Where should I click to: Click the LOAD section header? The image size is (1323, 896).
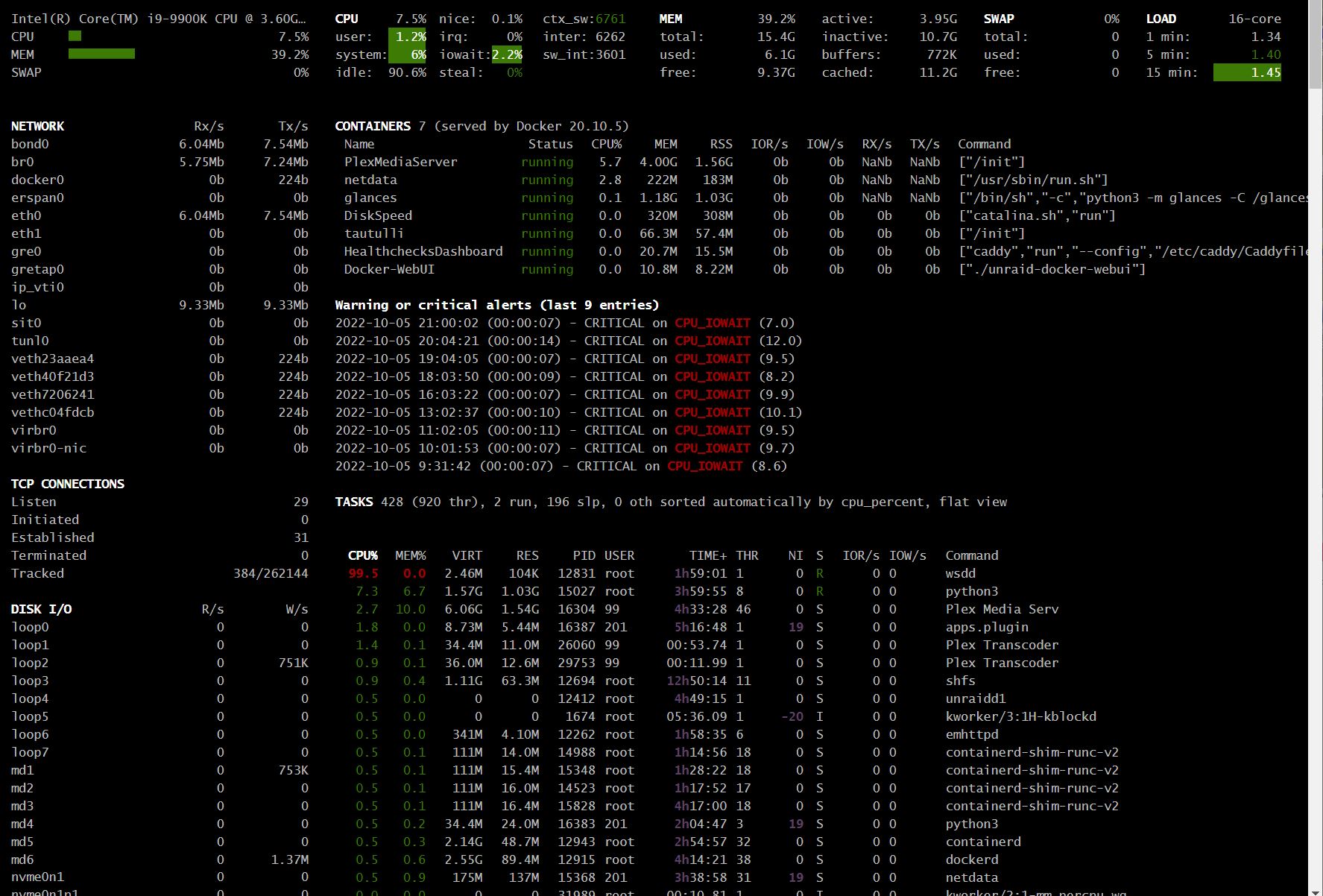coord(1161,18)
